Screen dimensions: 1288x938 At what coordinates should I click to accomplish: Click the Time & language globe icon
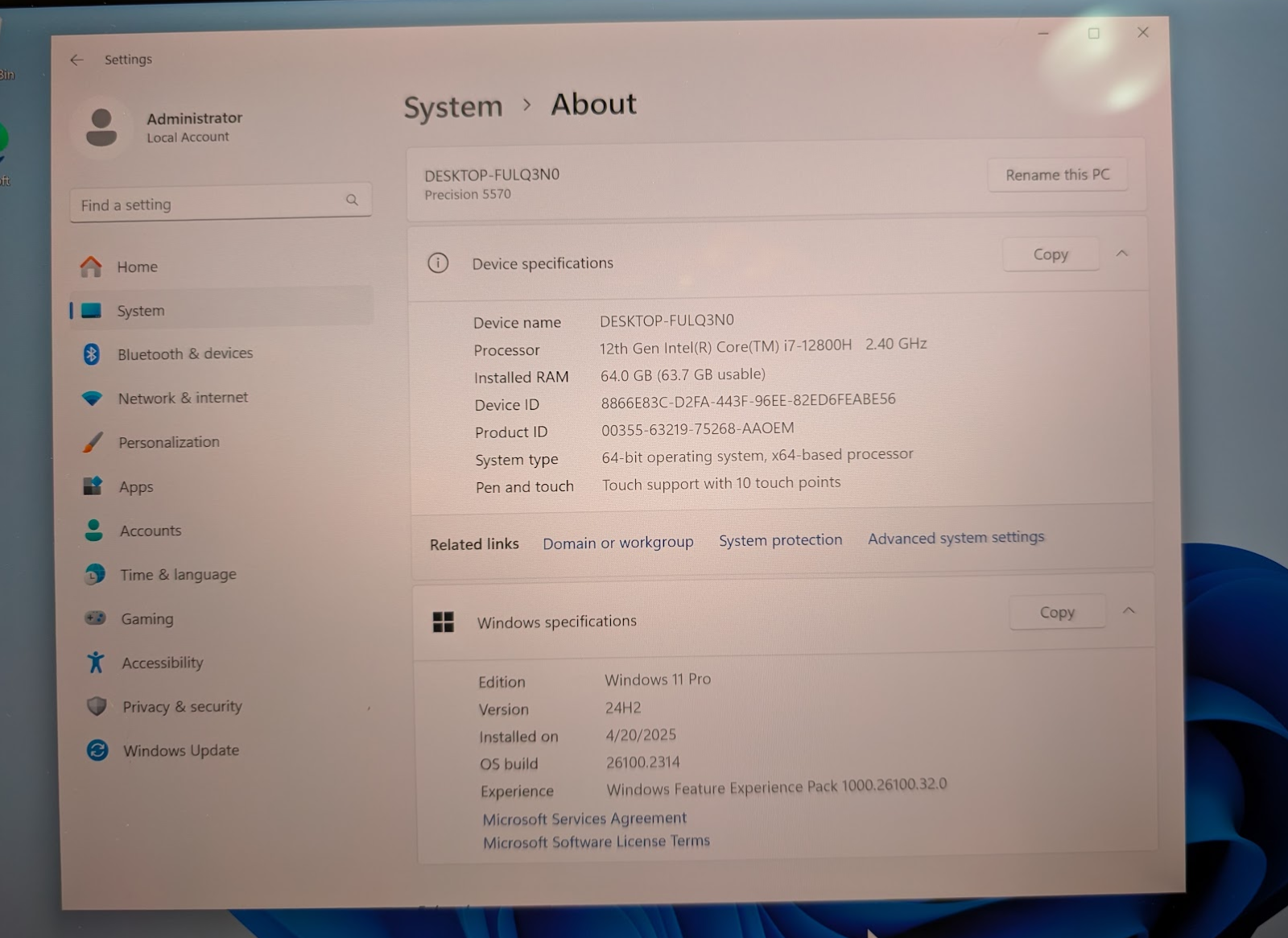pyautogui.click(x=94, y=575)
